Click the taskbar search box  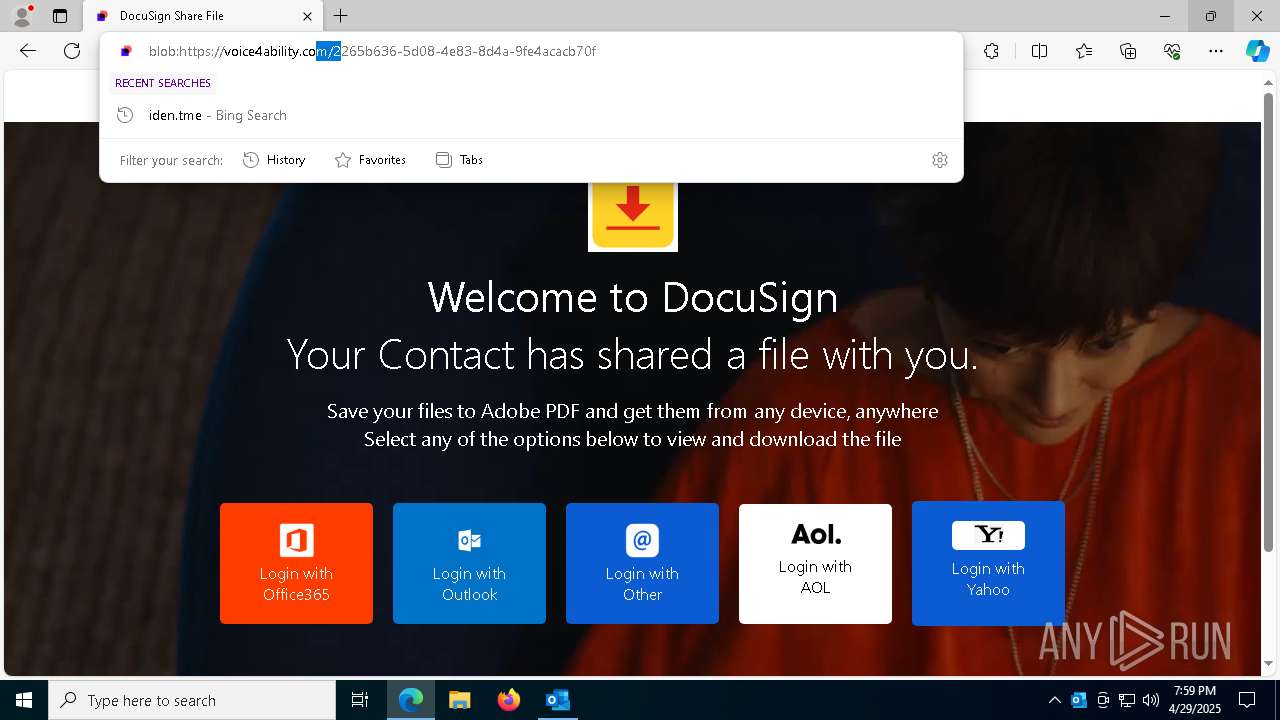[x=192, y=700]
